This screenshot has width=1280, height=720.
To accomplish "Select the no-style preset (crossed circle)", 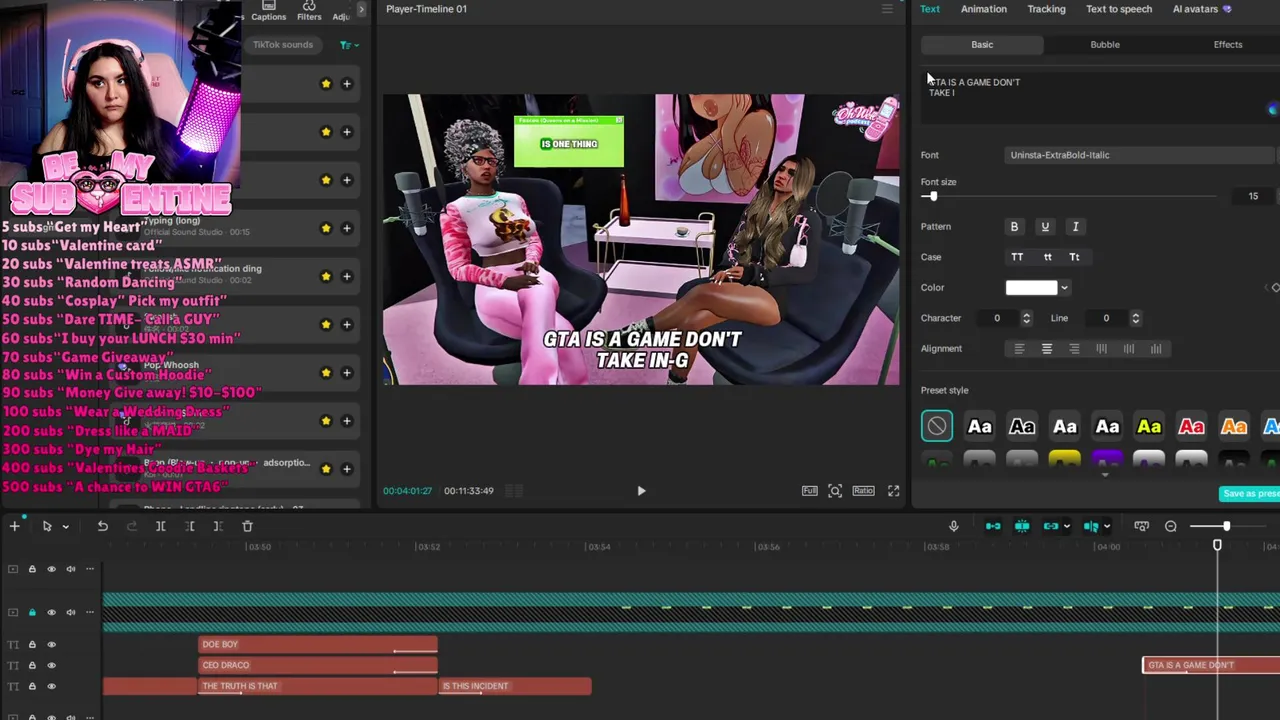I will [x=937, y=427].
